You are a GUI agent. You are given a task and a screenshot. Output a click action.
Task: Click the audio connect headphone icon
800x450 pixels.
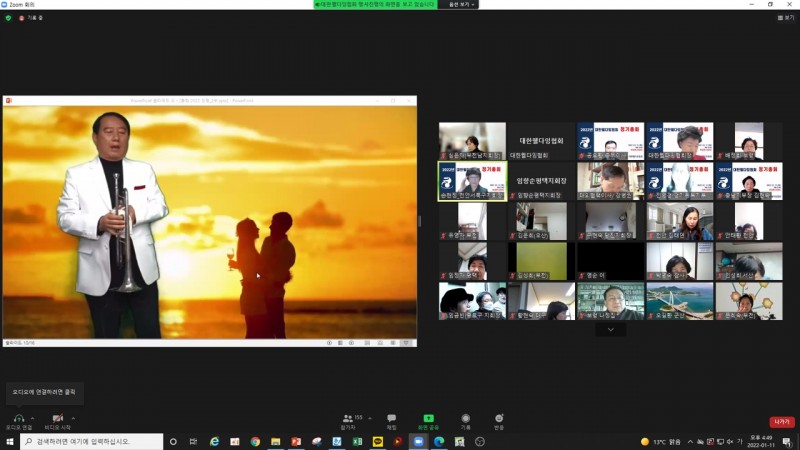(x=17, y=418)
